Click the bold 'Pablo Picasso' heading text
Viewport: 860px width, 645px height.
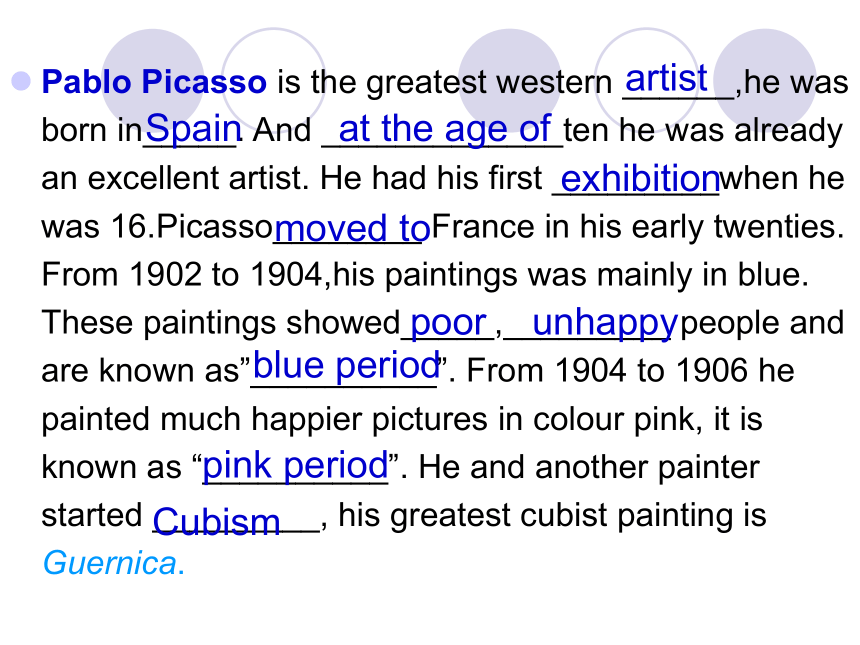click(154, 82)
